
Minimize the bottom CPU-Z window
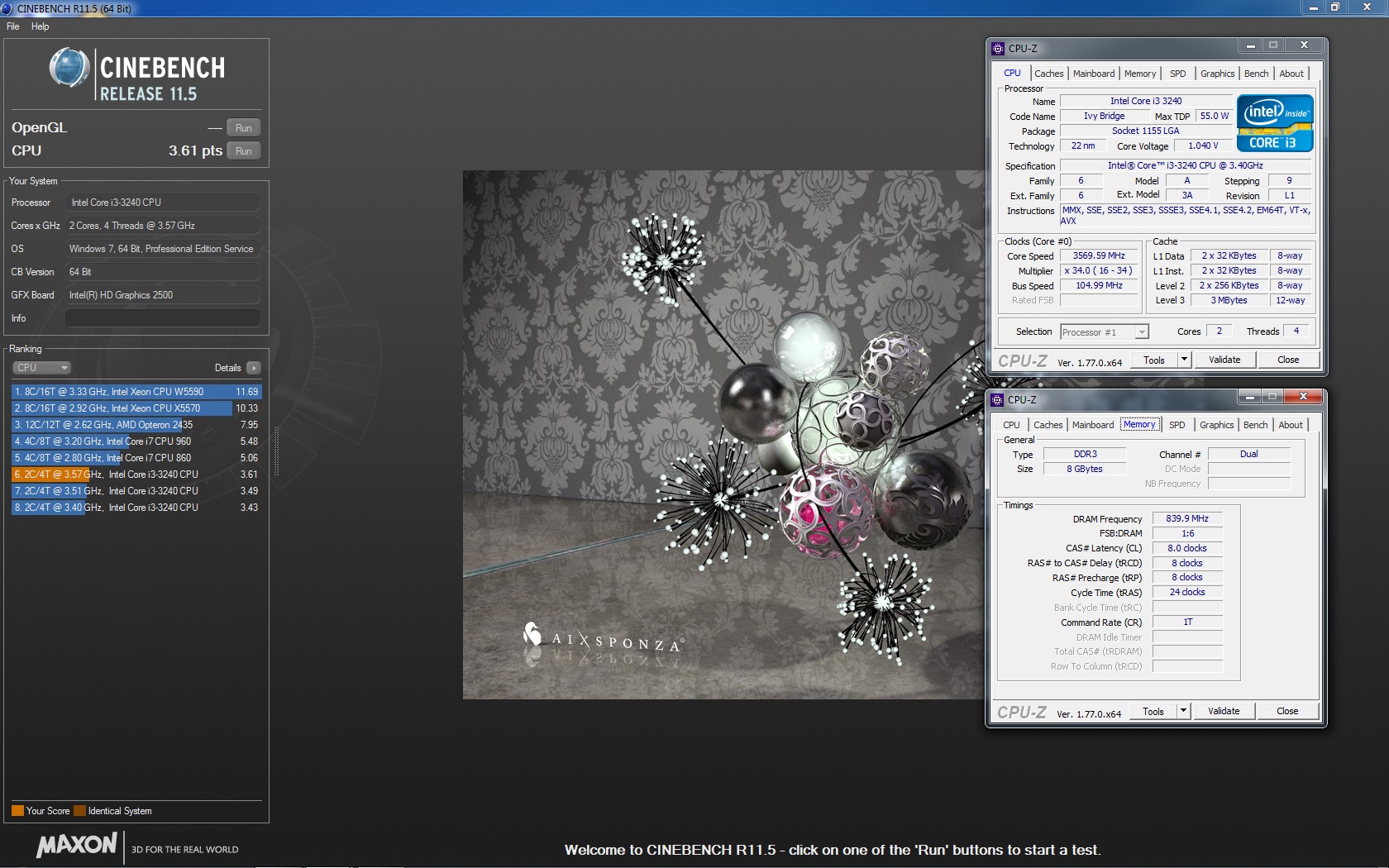[1250, 398]
